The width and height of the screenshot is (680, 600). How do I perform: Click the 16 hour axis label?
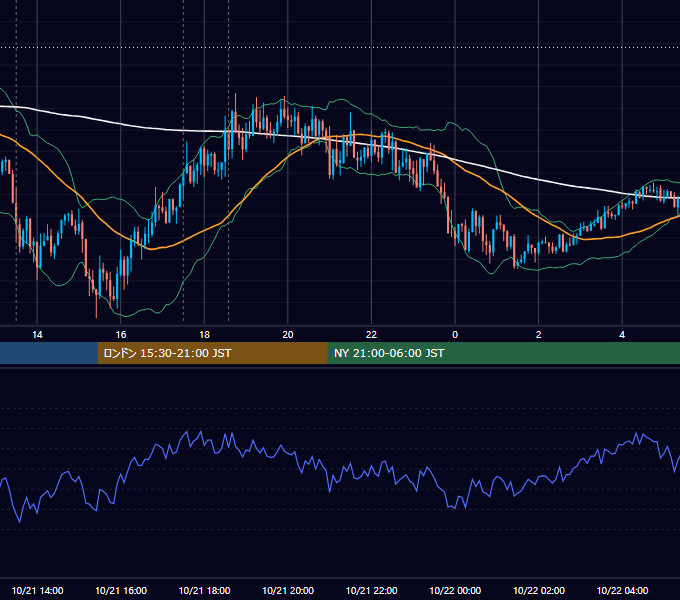121,335
